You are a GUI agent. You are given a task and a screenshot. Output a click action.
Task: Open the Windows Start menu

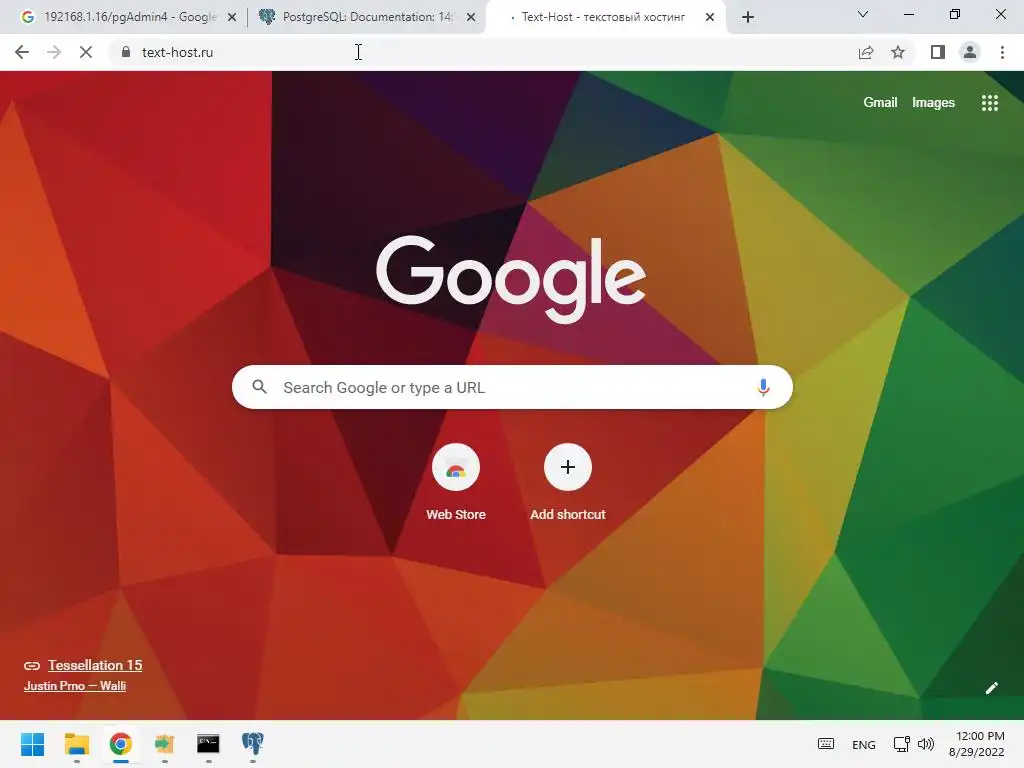click(33, 744)
